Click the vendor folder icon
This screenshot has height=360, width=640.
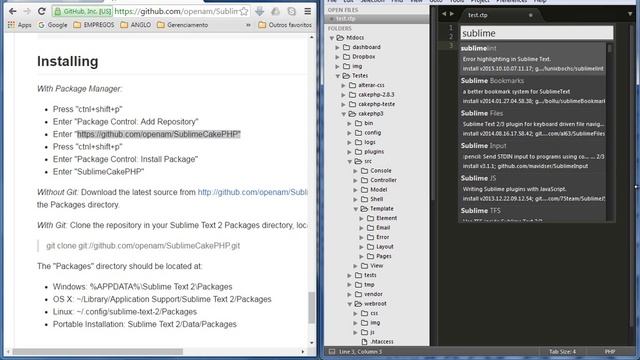[x=358, y=294]
